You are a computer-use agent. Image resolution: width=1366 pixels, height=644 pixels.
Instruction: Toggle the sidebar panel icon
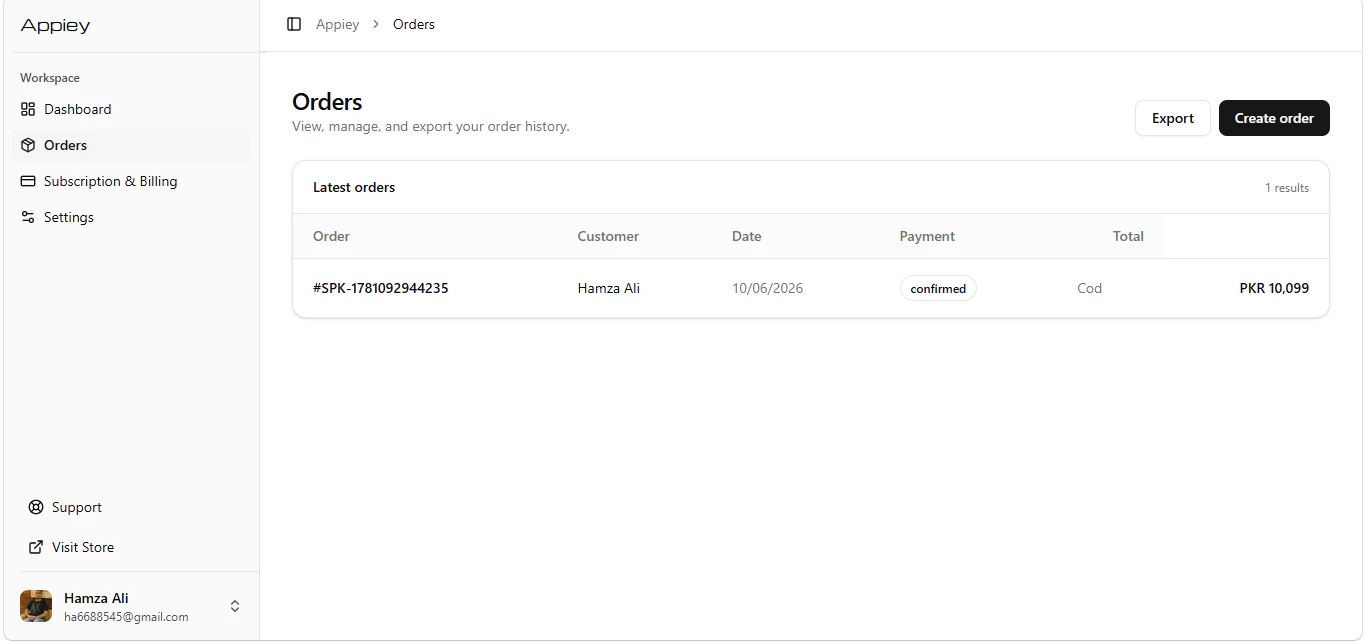294,24
